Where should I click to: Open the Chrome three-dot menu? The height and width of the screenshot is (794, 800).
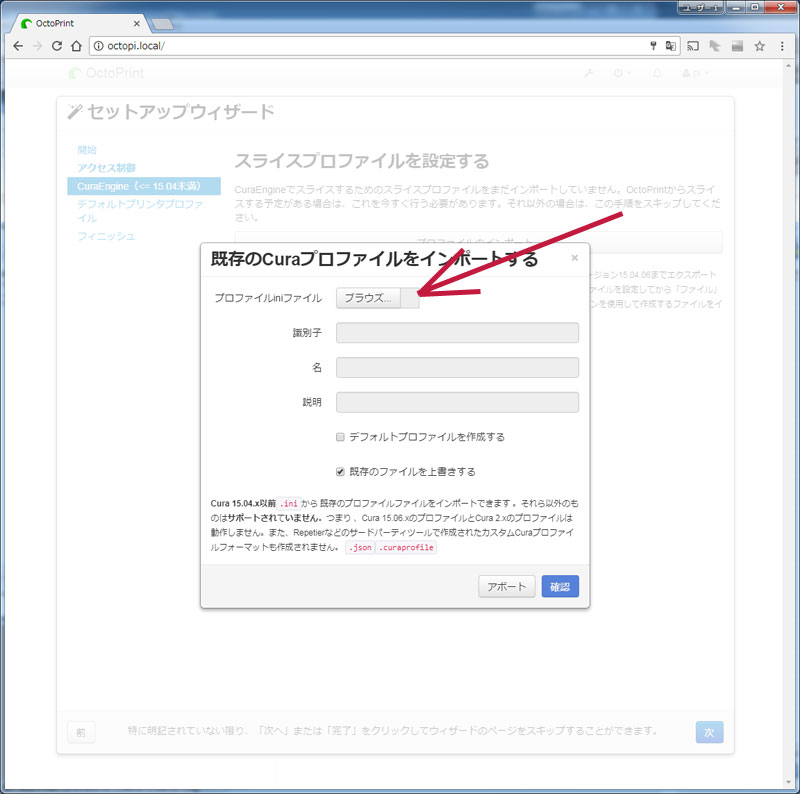pos(782,46)
